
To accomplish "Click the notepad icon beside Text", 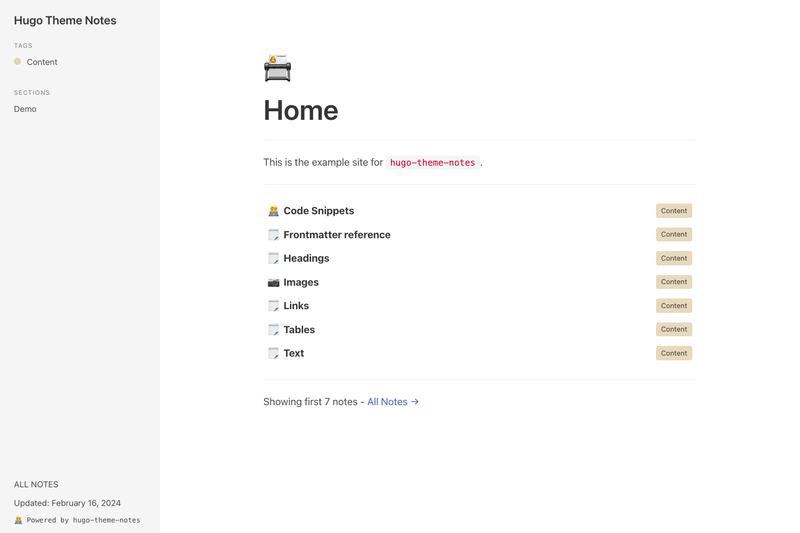I will click(273, 353).
